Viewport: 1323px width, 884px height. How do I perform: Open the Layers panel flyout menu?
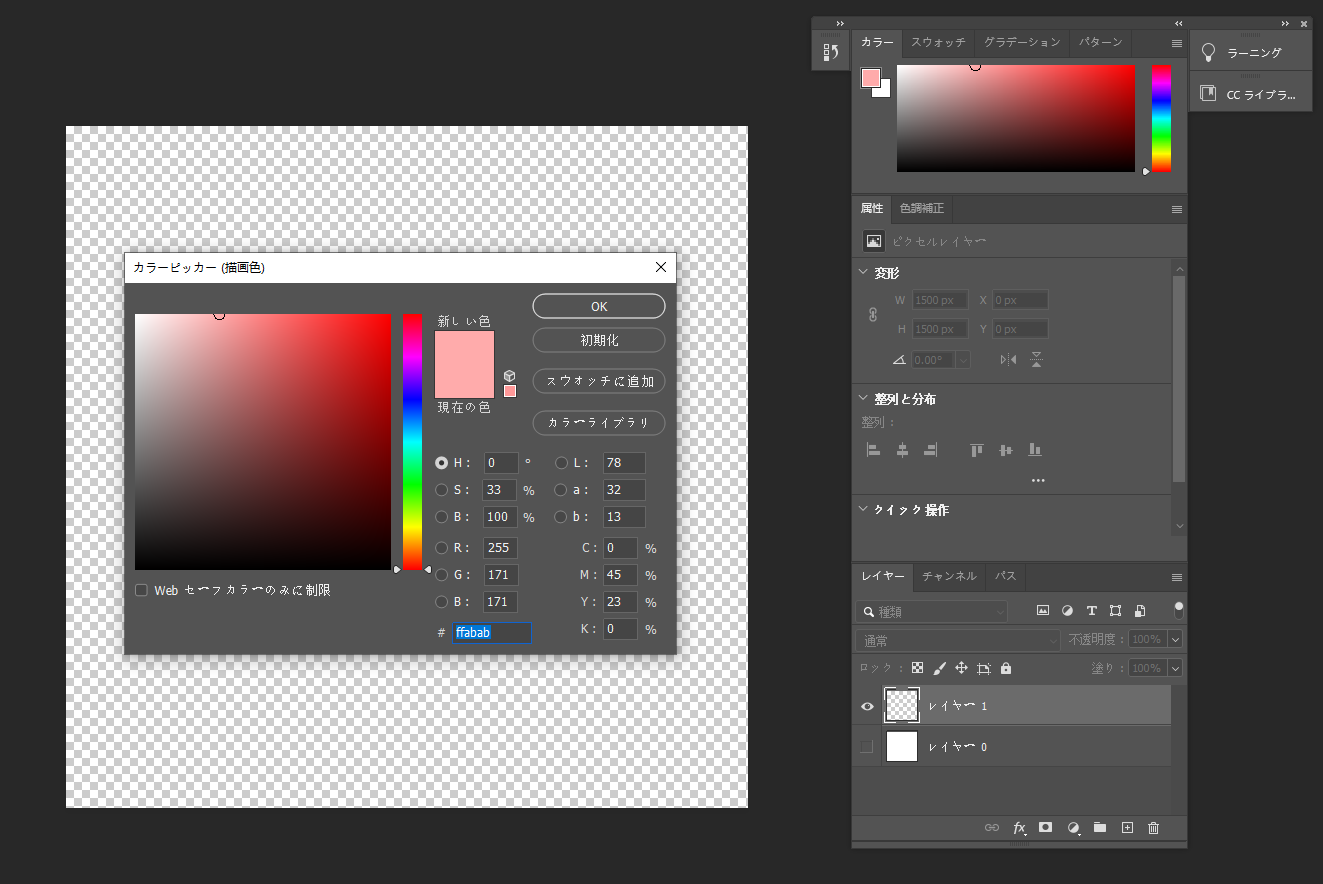pos(1177,577)
